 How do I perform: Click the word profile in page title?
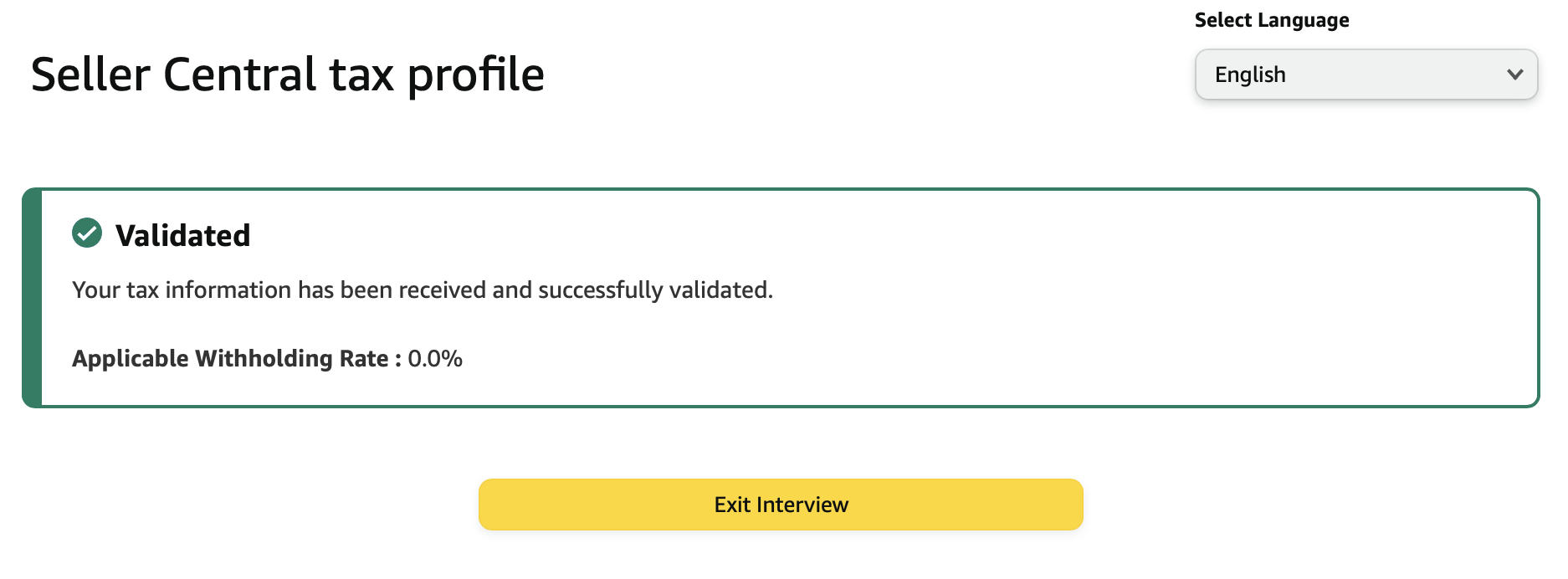coord(476,75)
